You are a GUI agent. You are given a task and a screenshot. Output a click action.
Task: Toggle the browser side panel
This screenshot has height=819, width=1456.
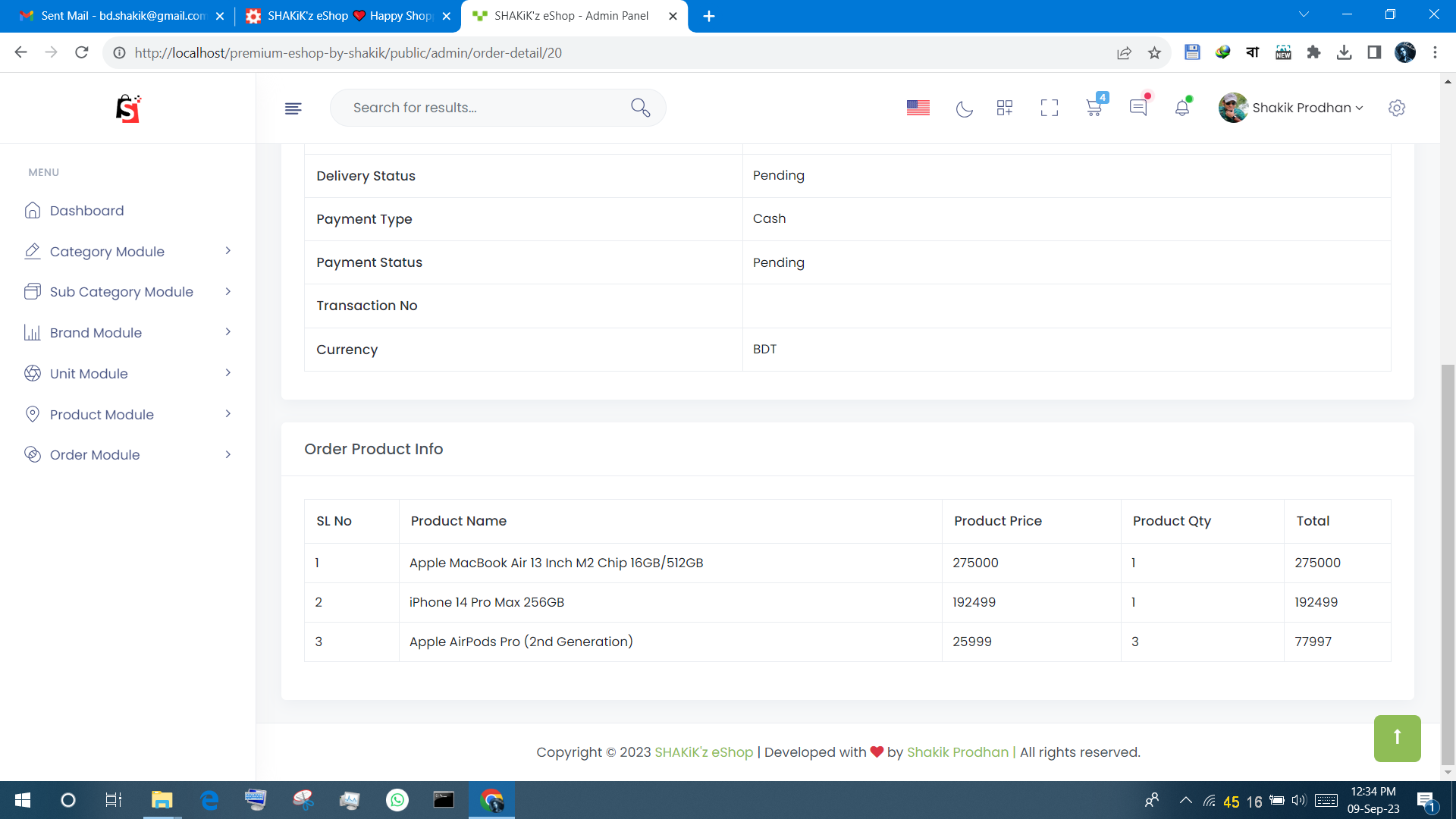coord(1374,52)
